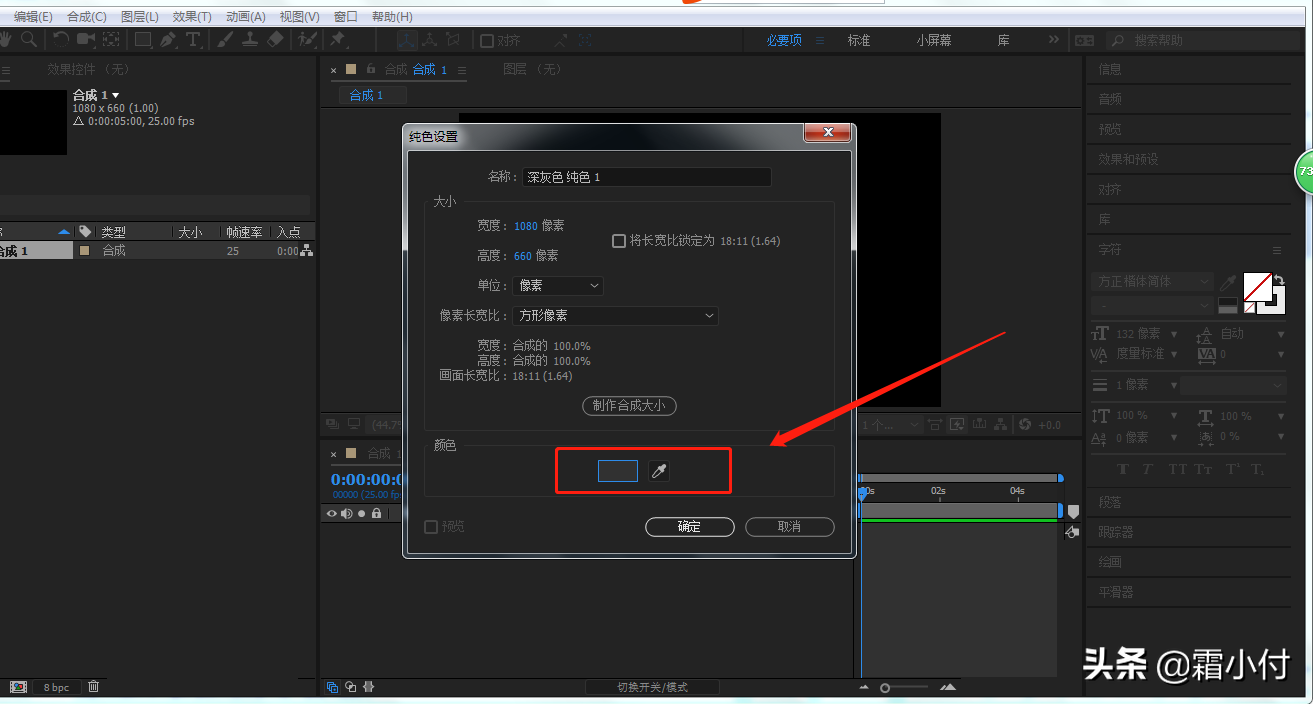Expand the 像素长宽比 pixel aspect ratio dropdown
Image resolution: width=1313 pixels, height=704 pixels.
point(615,316)
